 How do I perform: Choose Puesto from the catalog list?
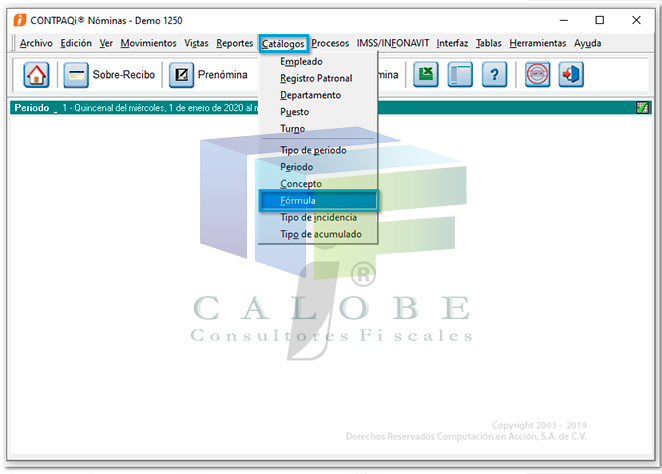[318, 112]
